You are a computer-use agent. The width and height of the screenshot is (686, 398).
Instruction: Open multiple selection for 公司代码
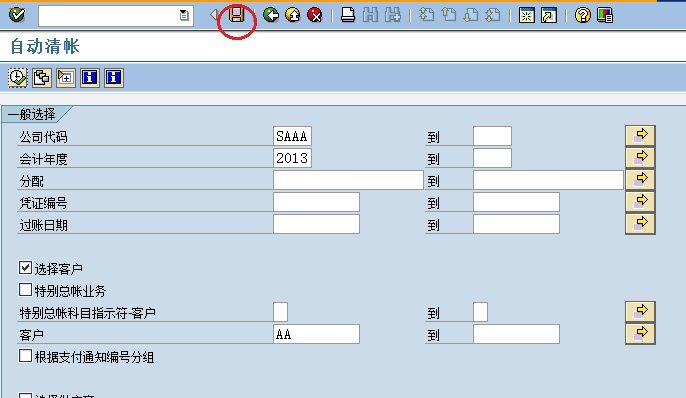coord(640,135)
